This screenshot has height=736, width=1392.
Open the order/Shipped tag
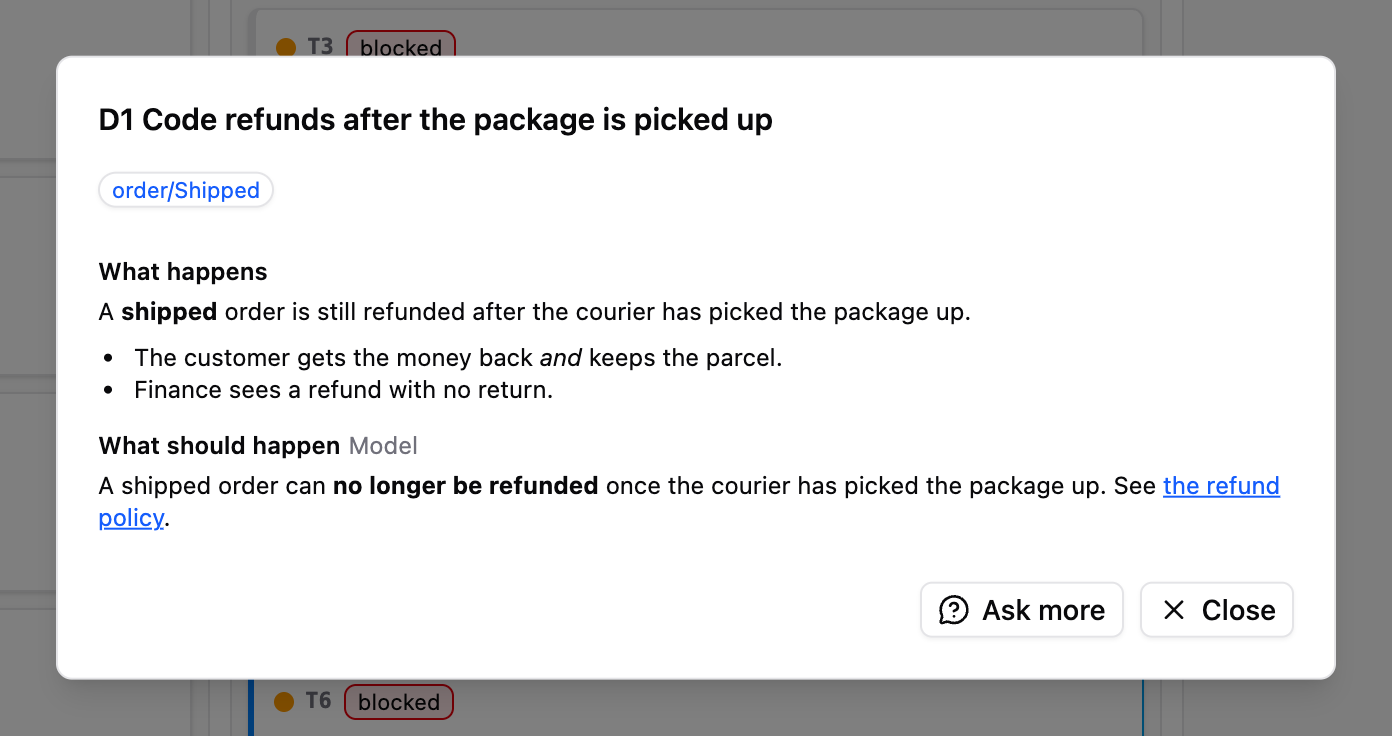click(x=186, y=190)
